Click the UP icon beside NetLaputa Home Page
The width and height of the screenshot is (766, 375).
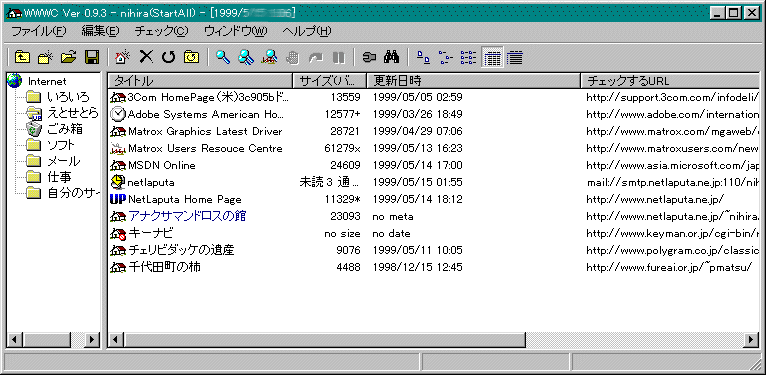[118, 200]
